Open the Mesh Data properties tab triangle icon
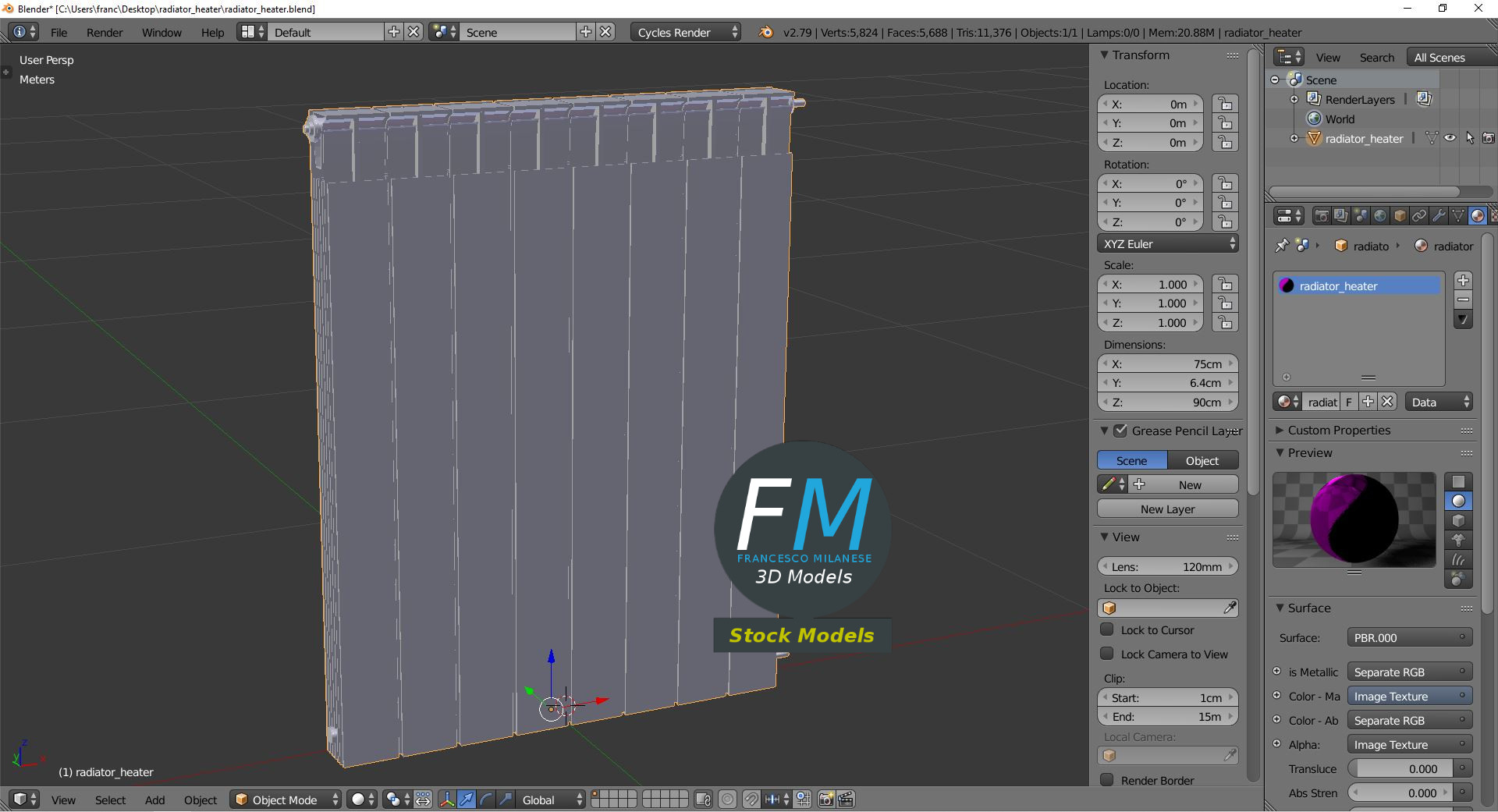This screenshot has height=812, width=1498. pos(1458,216)
